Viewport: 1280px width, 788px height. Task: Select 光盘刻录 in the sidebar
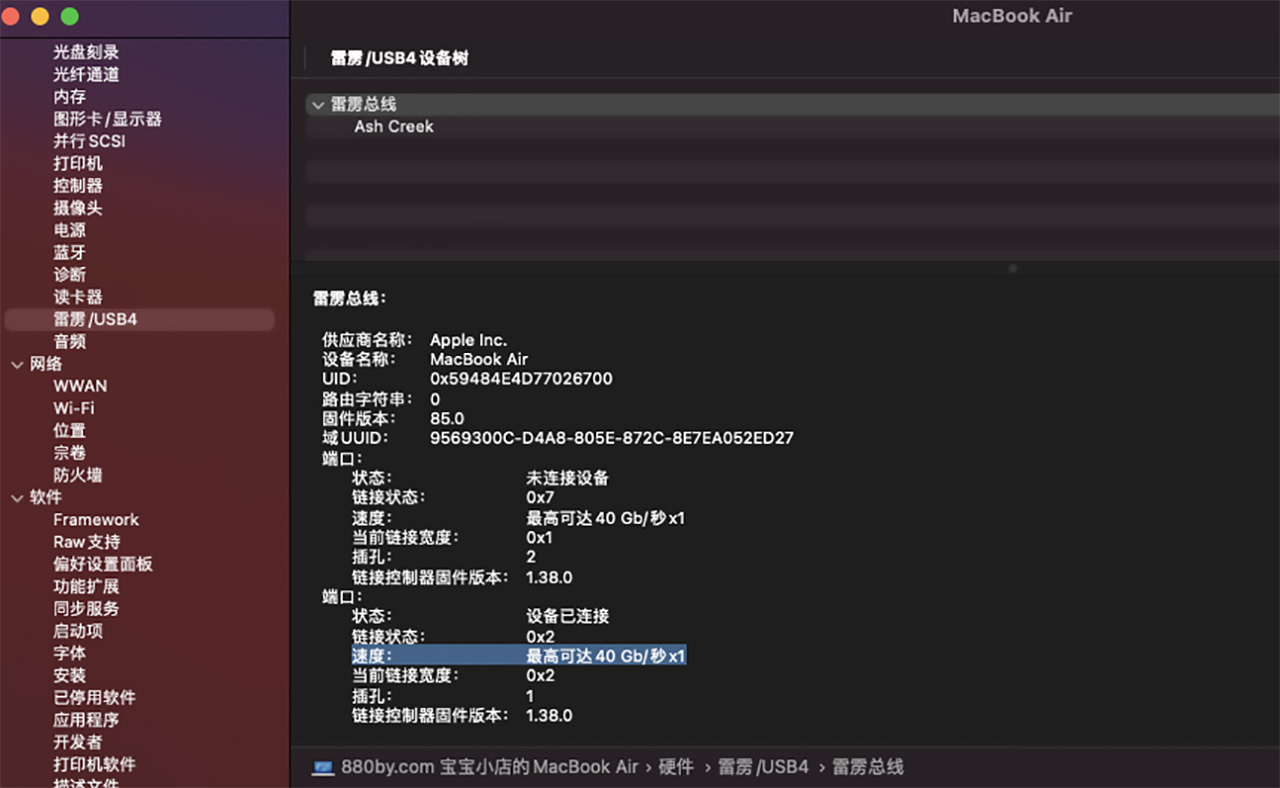[x=86, y=52]
